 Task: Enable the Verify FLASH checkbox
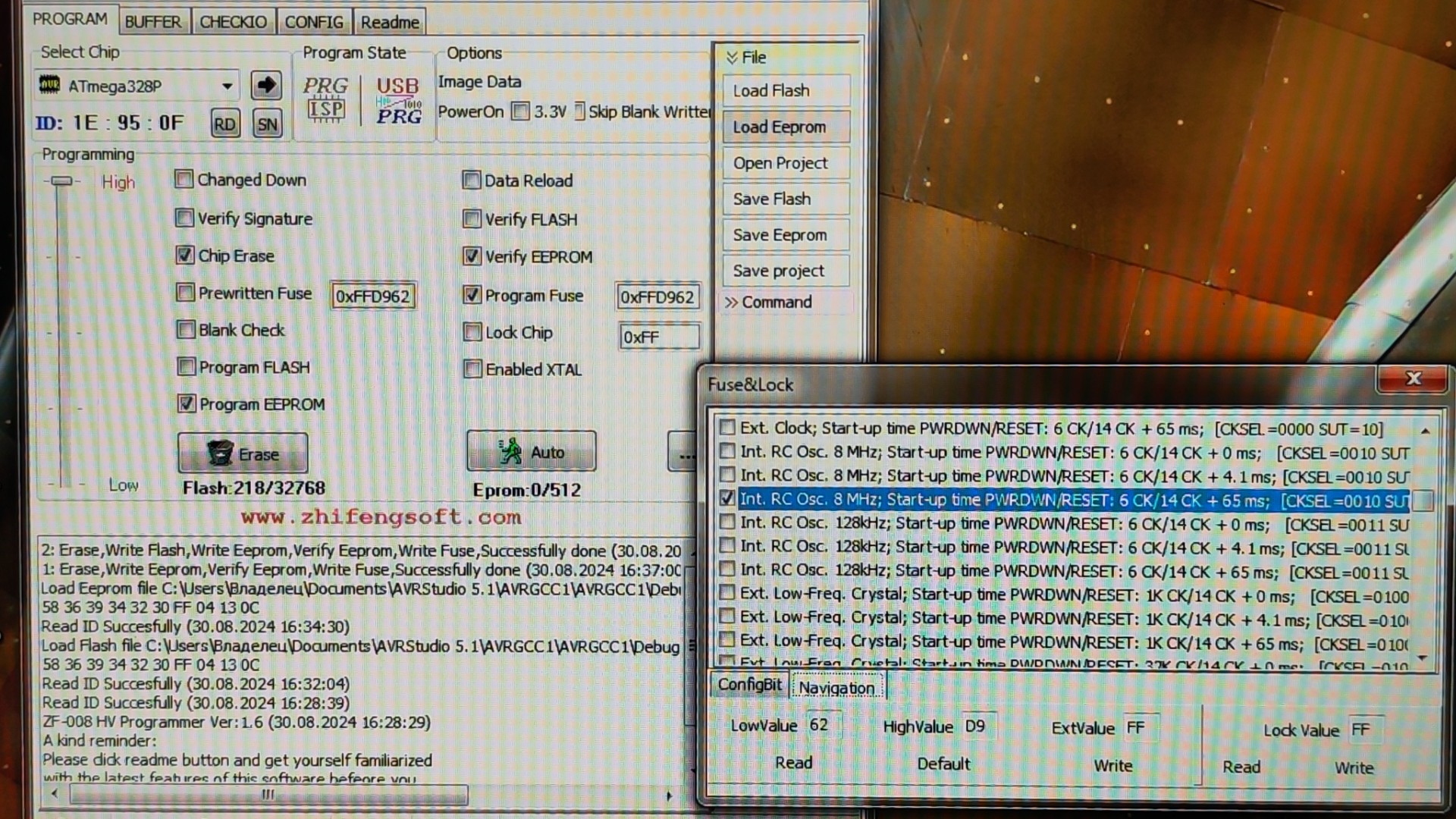[x=472, y=218]
